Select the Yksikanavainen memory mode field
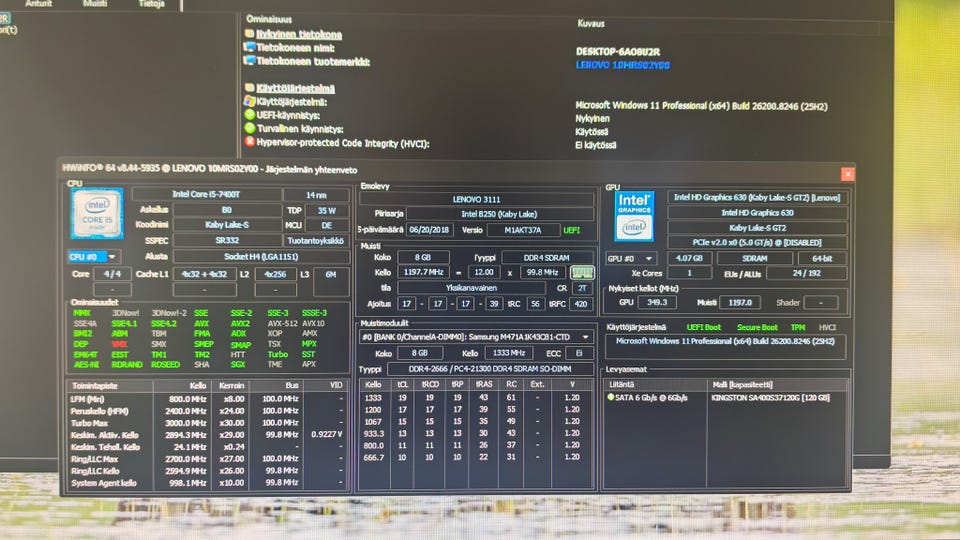 click(471, 288)
